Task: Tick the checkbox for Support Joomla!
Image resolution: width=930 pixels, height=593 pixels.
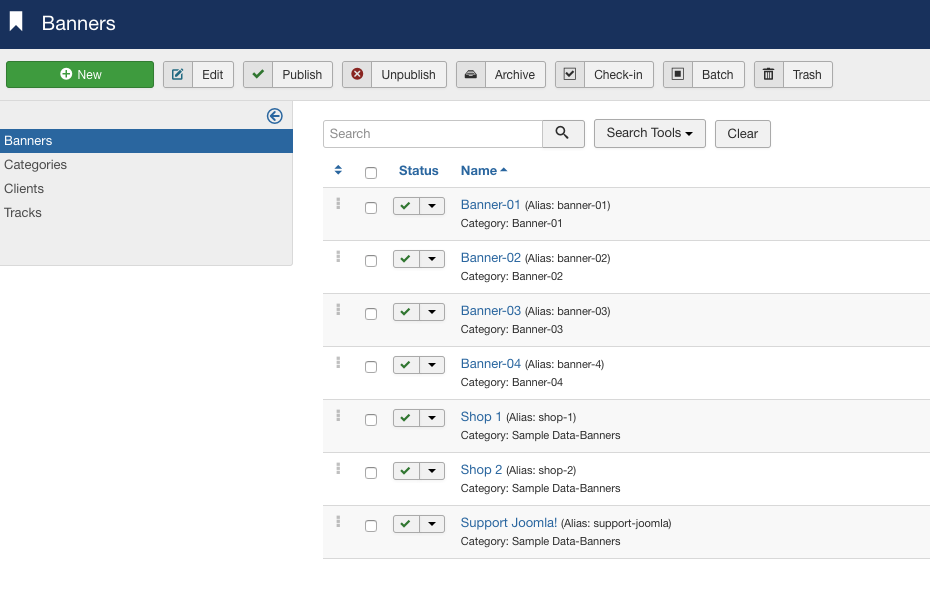Action: tap(371, 526)
